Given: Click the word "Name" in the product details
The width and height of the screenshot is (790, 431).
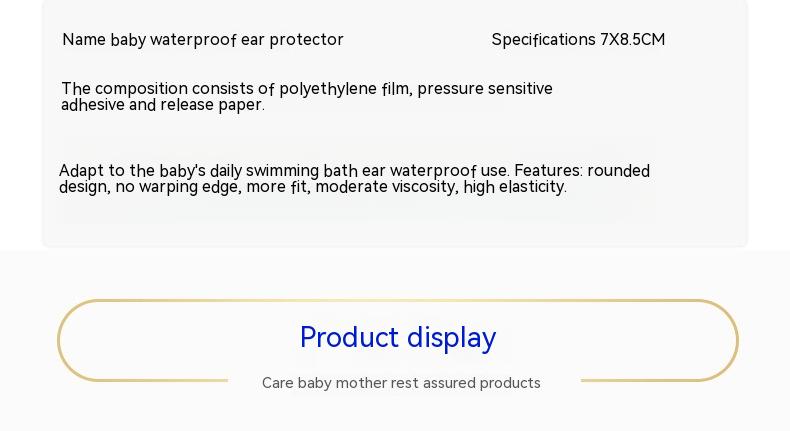Looking at the screenshot, I should pos(84,40).
